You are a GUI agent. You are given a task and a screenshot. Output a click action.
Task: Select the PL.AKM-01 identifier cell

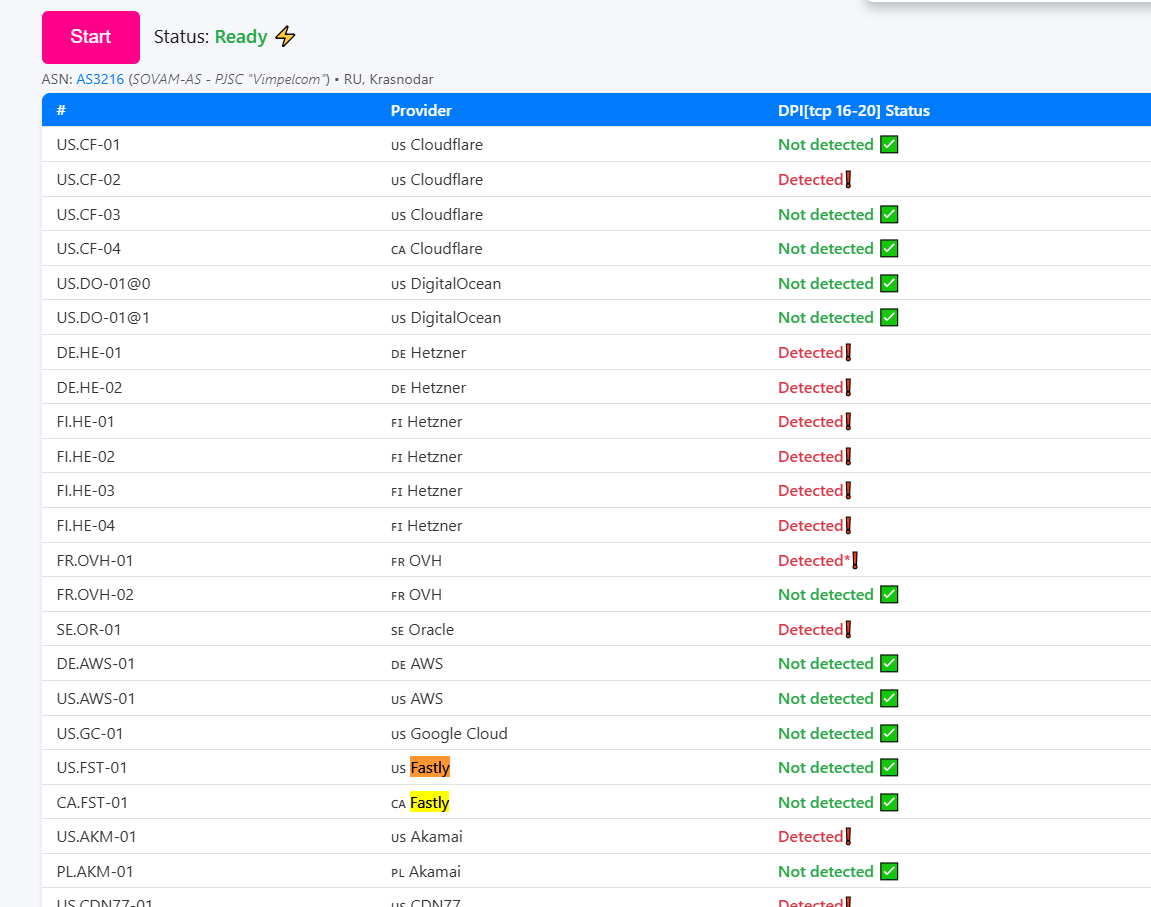point(95,872)
